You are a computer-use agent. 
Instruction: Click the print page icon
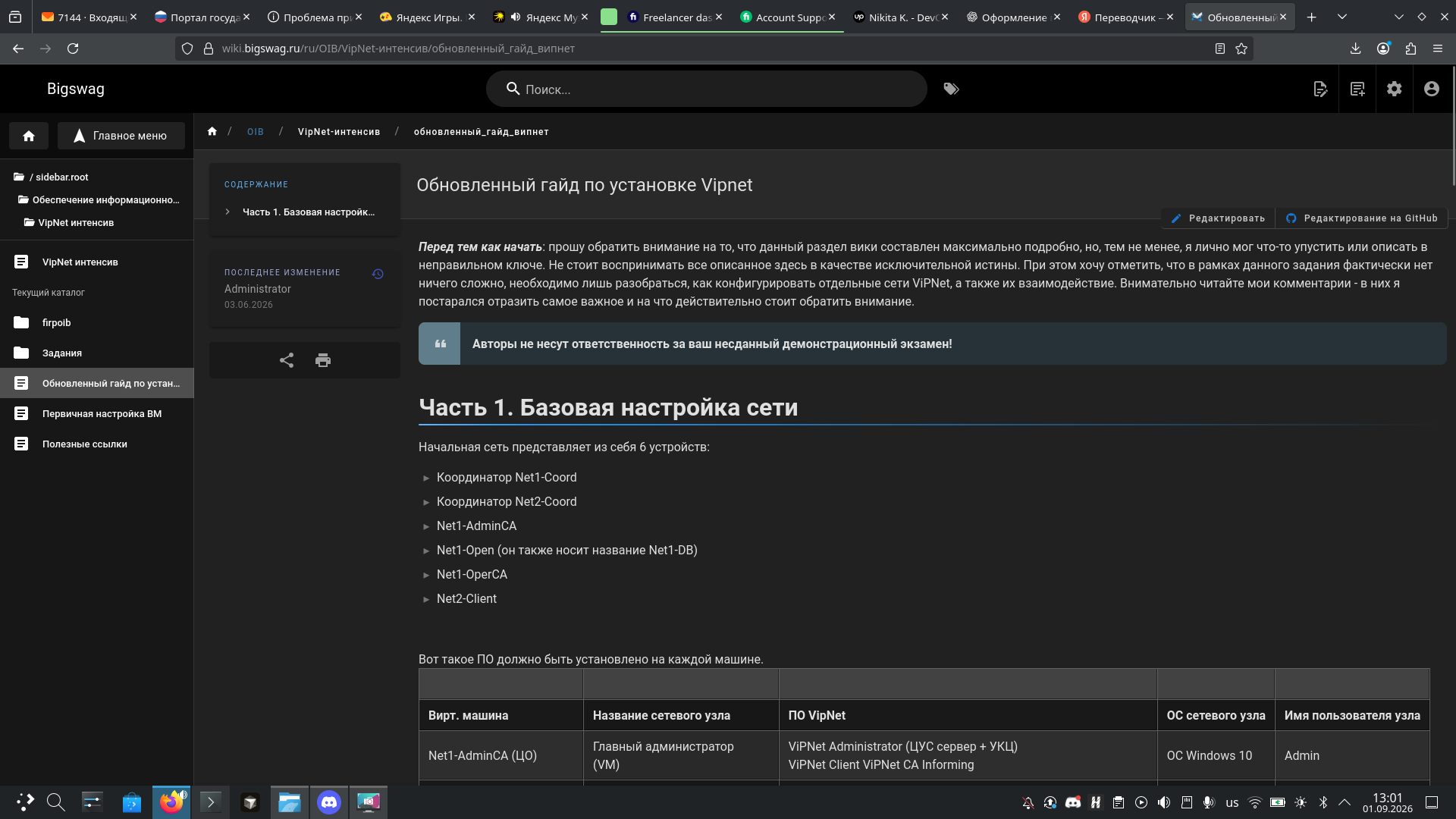click(323, 360)
